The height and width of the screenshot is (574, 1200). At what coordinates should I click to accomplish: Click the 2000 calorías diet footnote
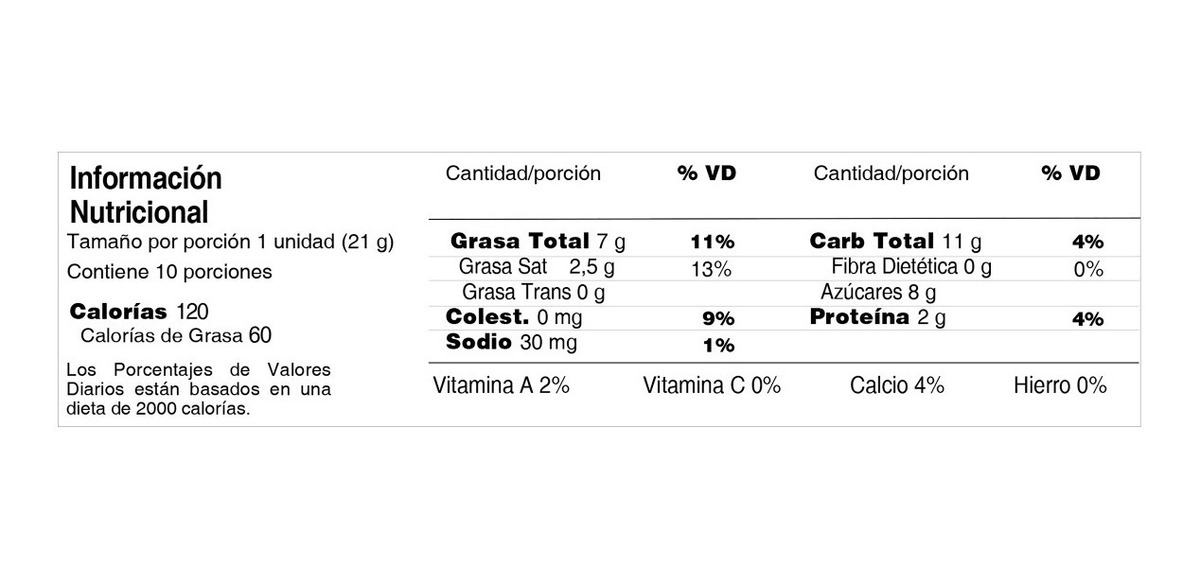click(x=198, y=389)
